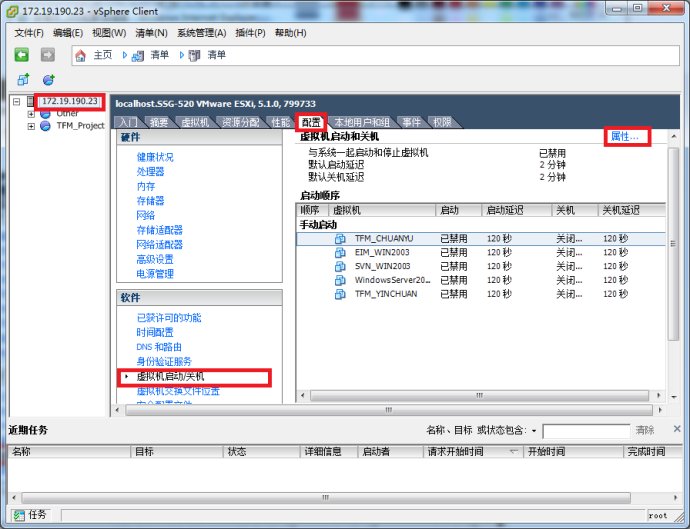This screenshot has width=690, height=529.
Task: Switch to the 本地用户和组 tab
Action: (x=362, y=122)
